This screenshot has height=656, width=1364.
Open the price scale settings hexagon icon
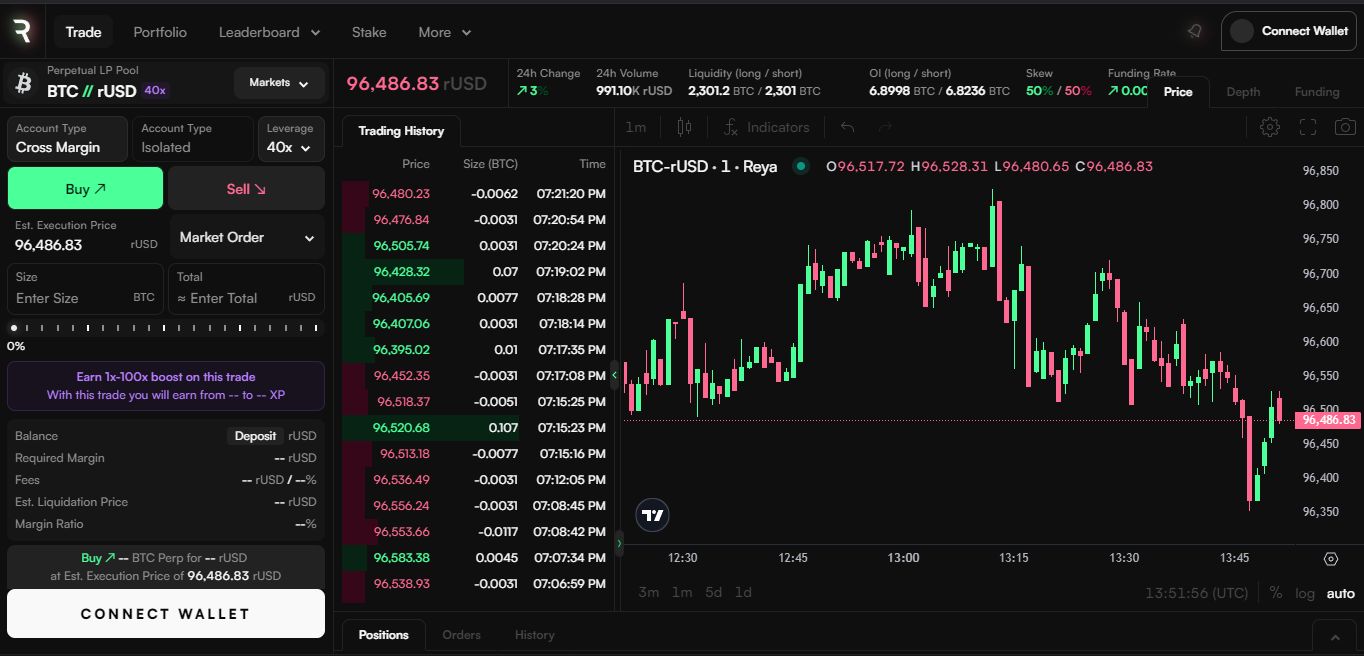point(1330,559)
